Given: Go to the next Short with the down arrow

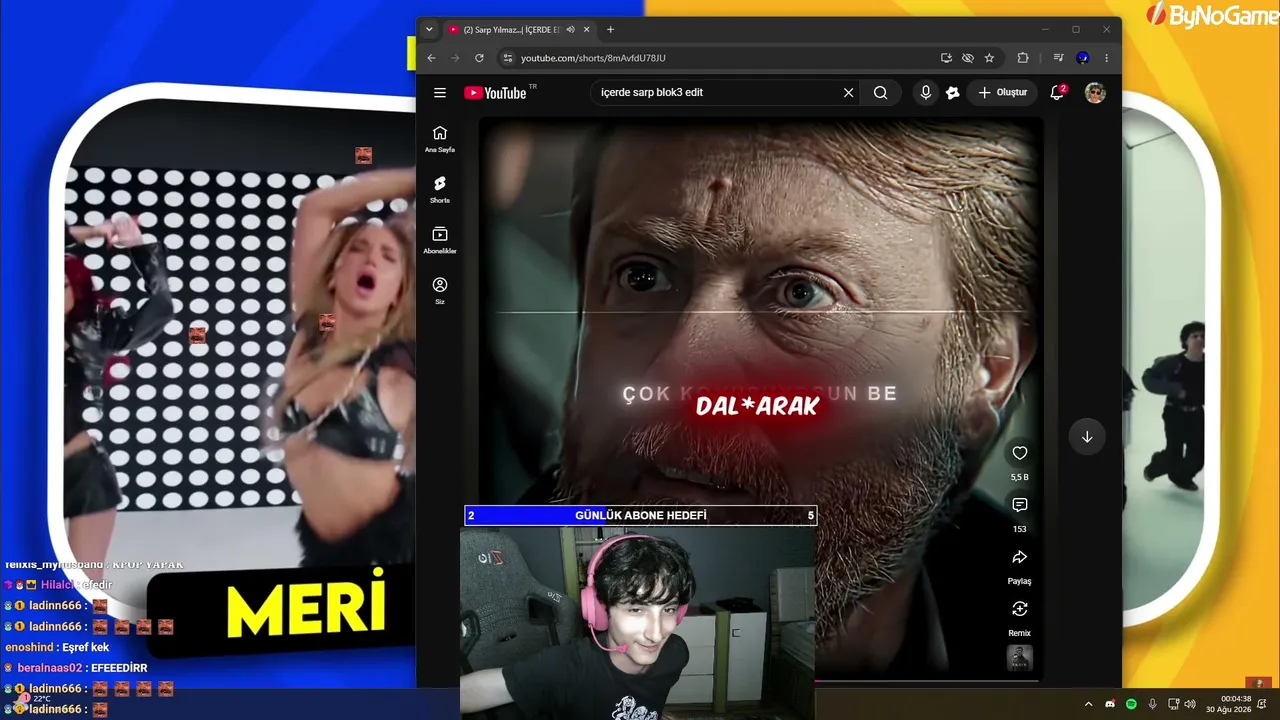Looking at the screenshot, I should coord(1087,437).
